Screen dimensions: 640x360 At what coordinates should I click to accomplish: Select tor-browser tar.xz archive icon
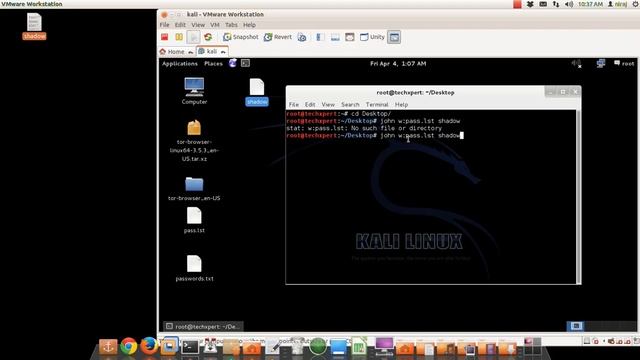point(194,141)
